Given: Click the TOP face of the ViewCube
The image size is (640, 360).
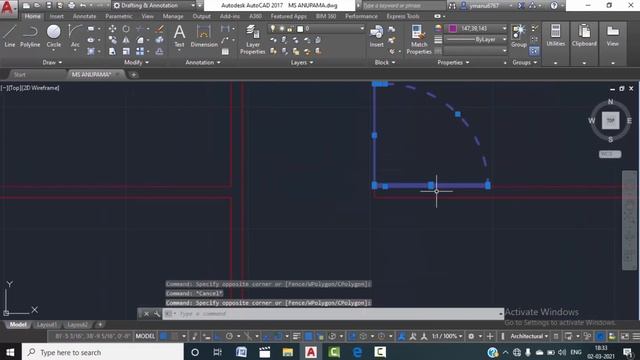Looking at the screenshot, I should click(x=610, y=120).
